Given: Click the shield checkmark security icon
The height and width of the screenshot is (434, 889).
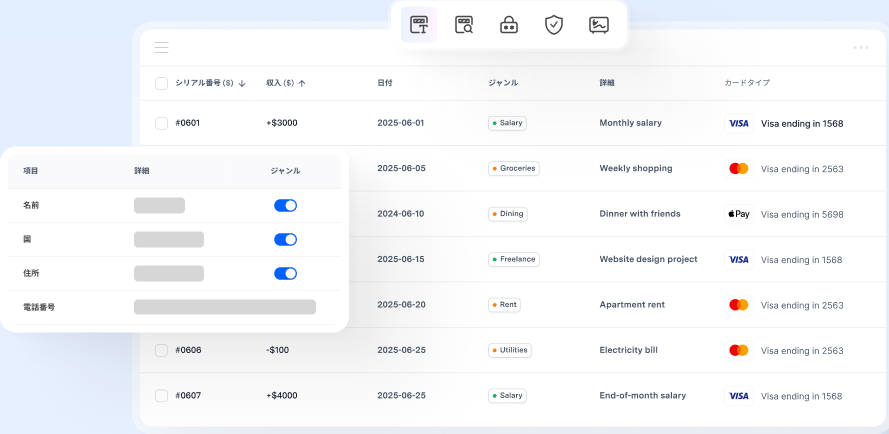Looking at the screenshot, I should click(554, 25).
